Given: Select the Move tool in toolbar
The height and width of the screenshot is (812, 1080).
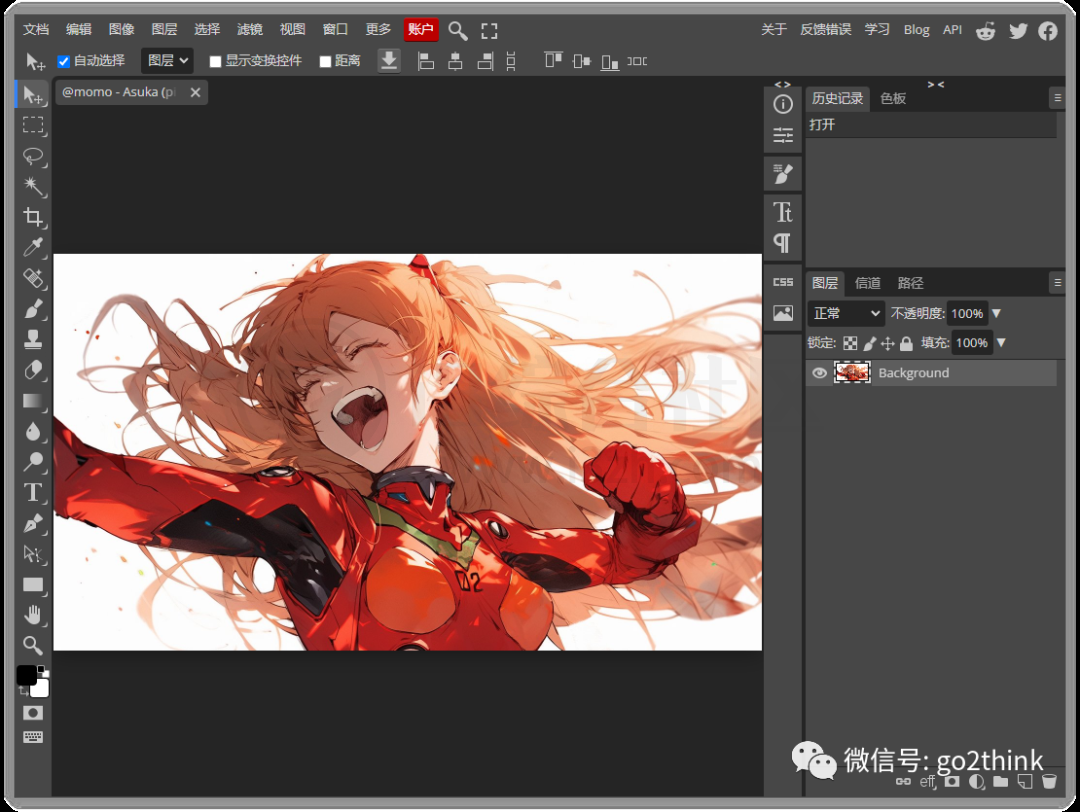Looking at the screenshot, I should click(x=32, y=94).
